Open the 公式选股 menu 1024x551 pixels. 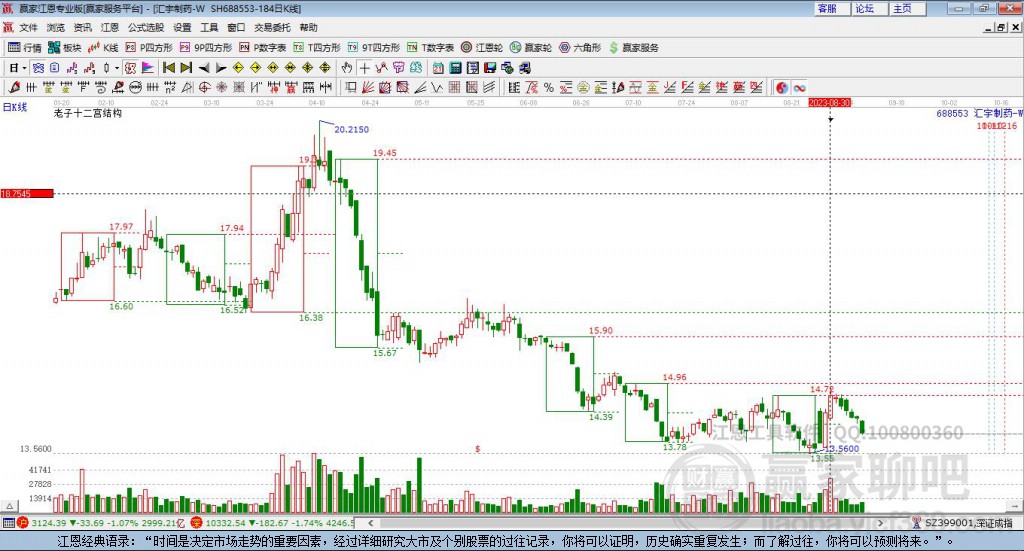tap(146, 27)
